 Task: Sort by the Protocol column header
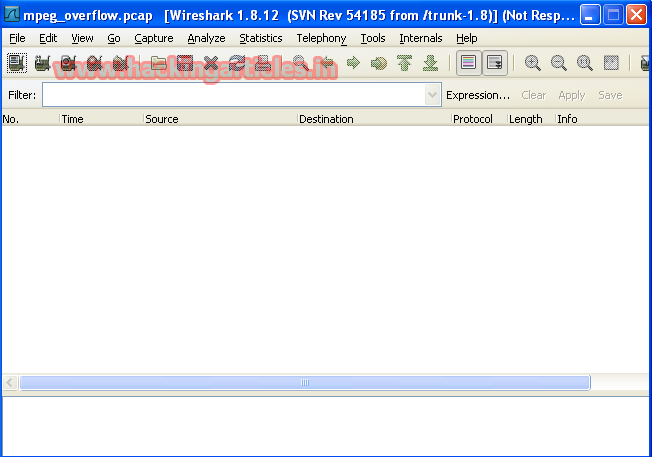479,119
